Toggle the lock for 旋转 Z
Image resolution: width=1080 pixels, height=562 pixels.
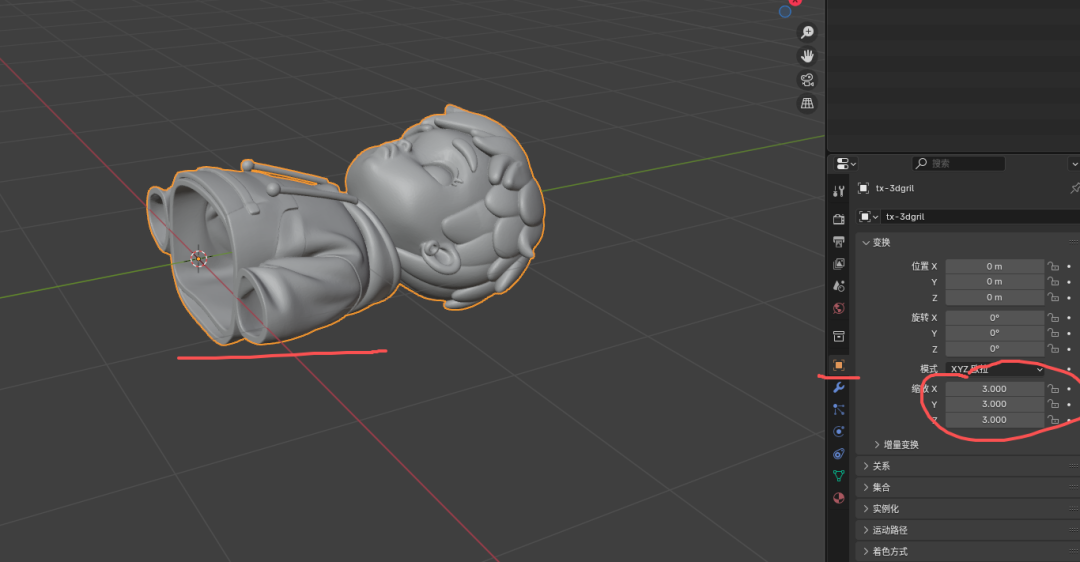click(1053, 348)
